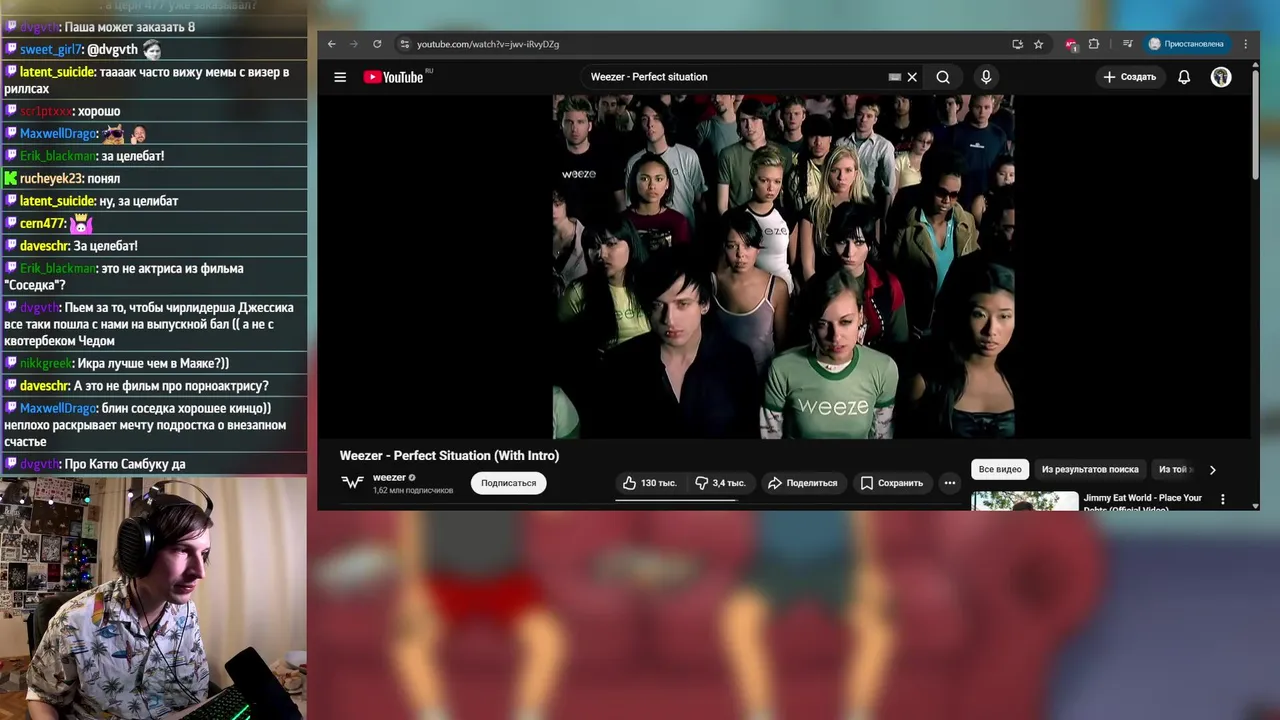Select the cut-off 'Из той' chip
The width and height of the screenshot is (1280, 720).
pos(1174,469)
